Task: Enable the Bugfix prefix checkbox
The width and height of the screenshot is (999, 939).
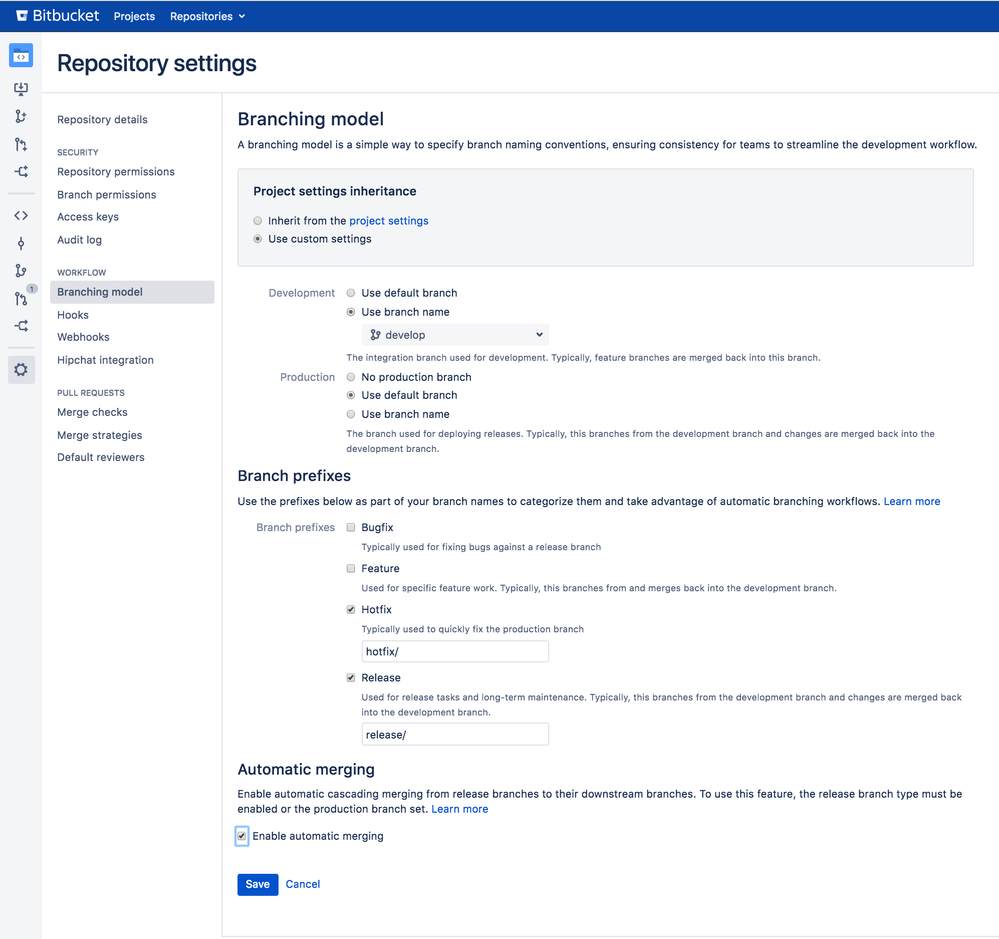Action: pyautogui.click(x=350, y=527)
